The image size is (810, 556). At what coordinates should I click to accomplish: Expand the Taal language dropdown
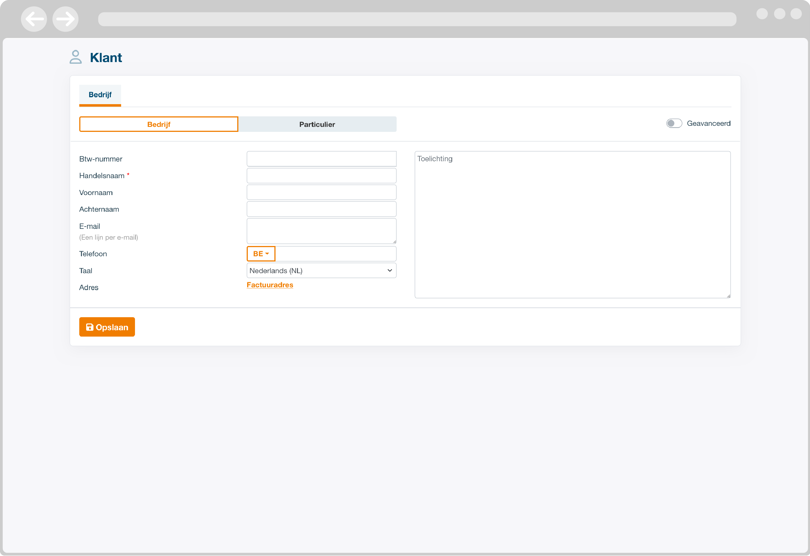click(x=321, y=271)
